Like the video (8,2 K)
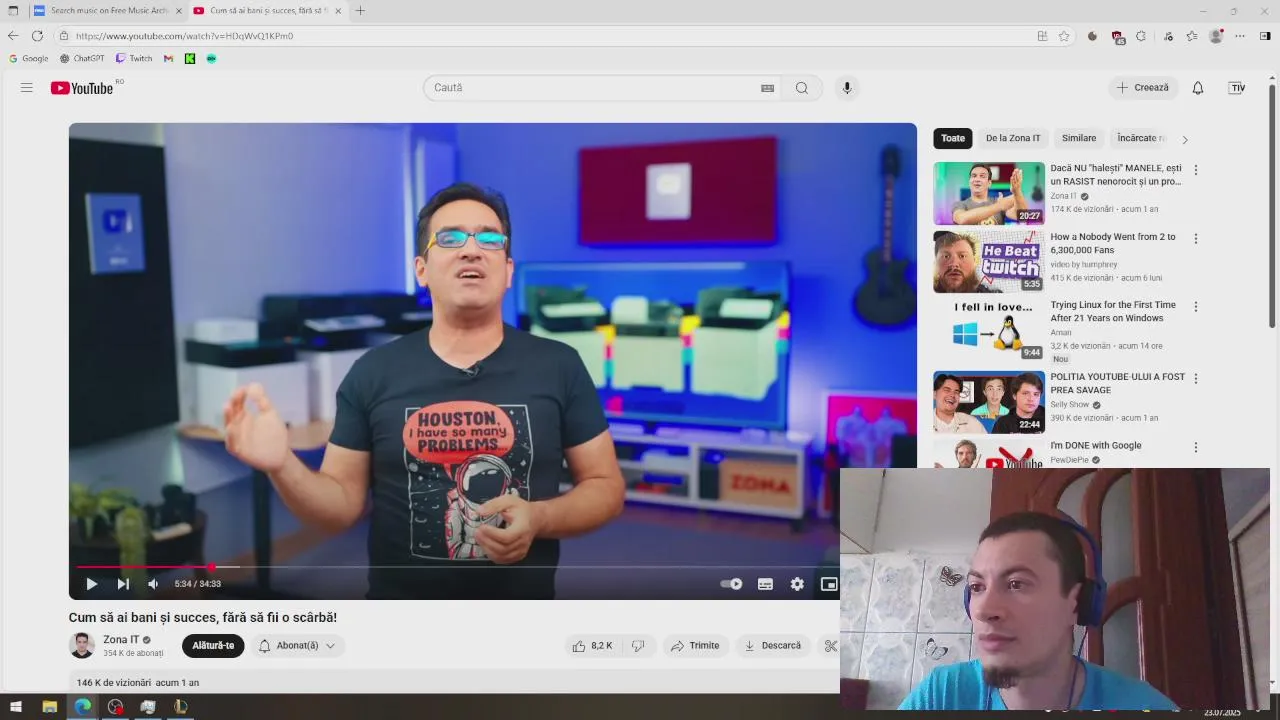1280x720 pixels. pyautogui.click(x=592, y=646)
